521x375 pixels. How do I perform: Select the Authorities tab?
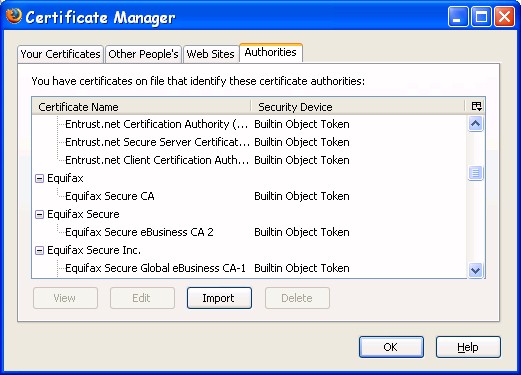coord(271,52)
